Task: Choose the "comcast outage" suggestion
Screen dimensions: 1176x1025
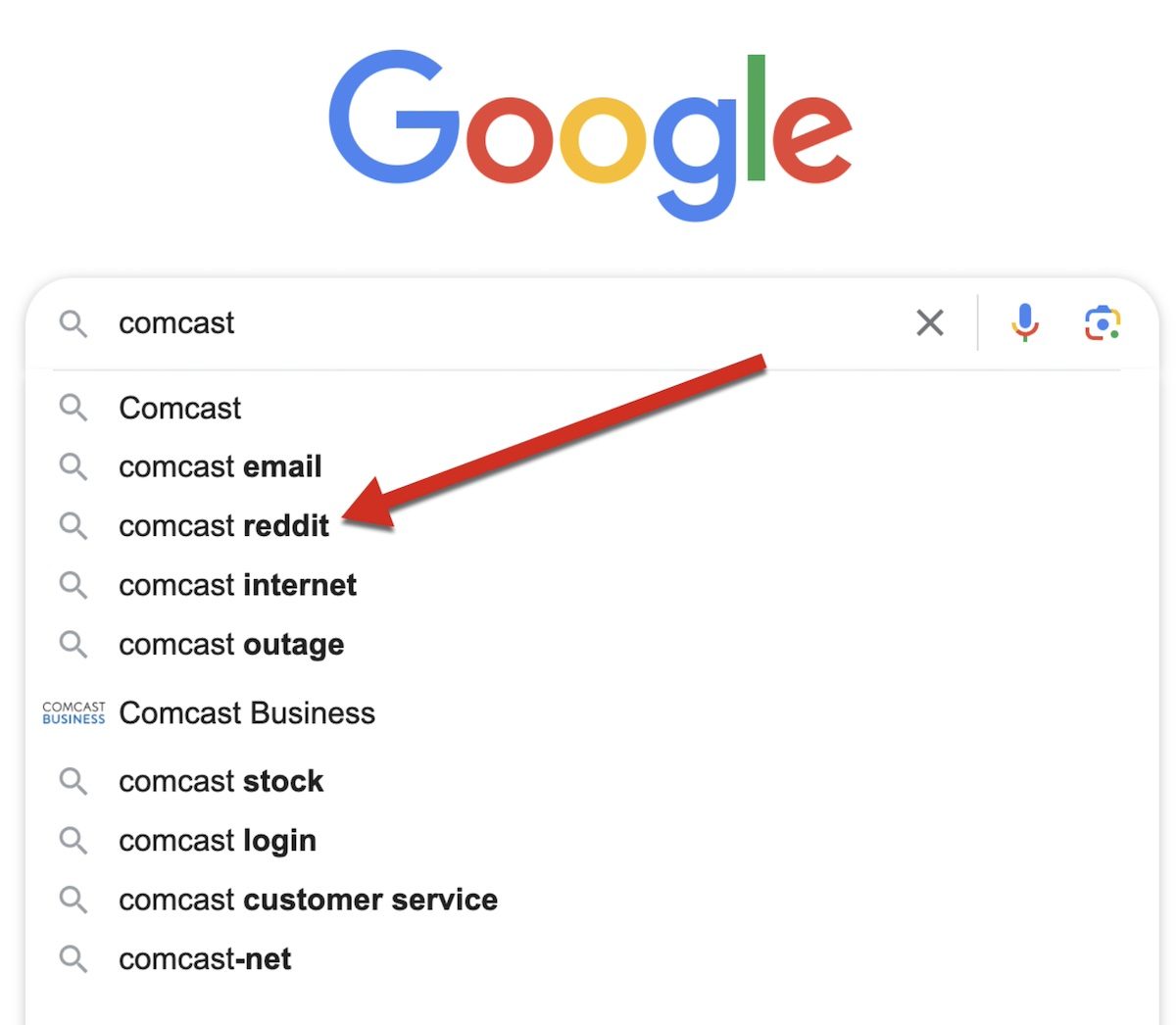Action: [231, 645]
